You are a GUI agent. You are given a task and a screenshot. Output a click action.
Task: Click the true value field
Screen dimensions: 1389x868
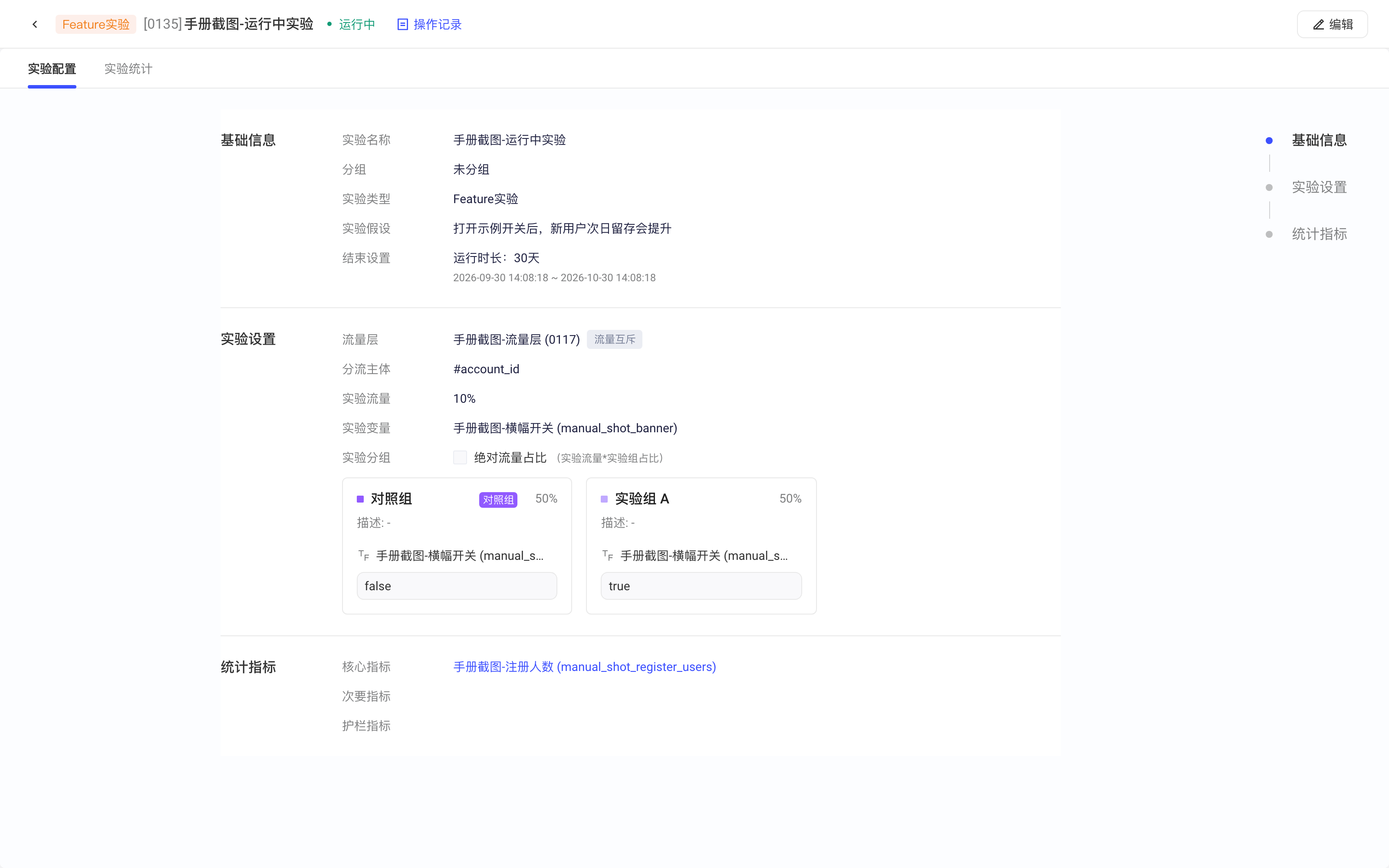[x=701, y=585]
